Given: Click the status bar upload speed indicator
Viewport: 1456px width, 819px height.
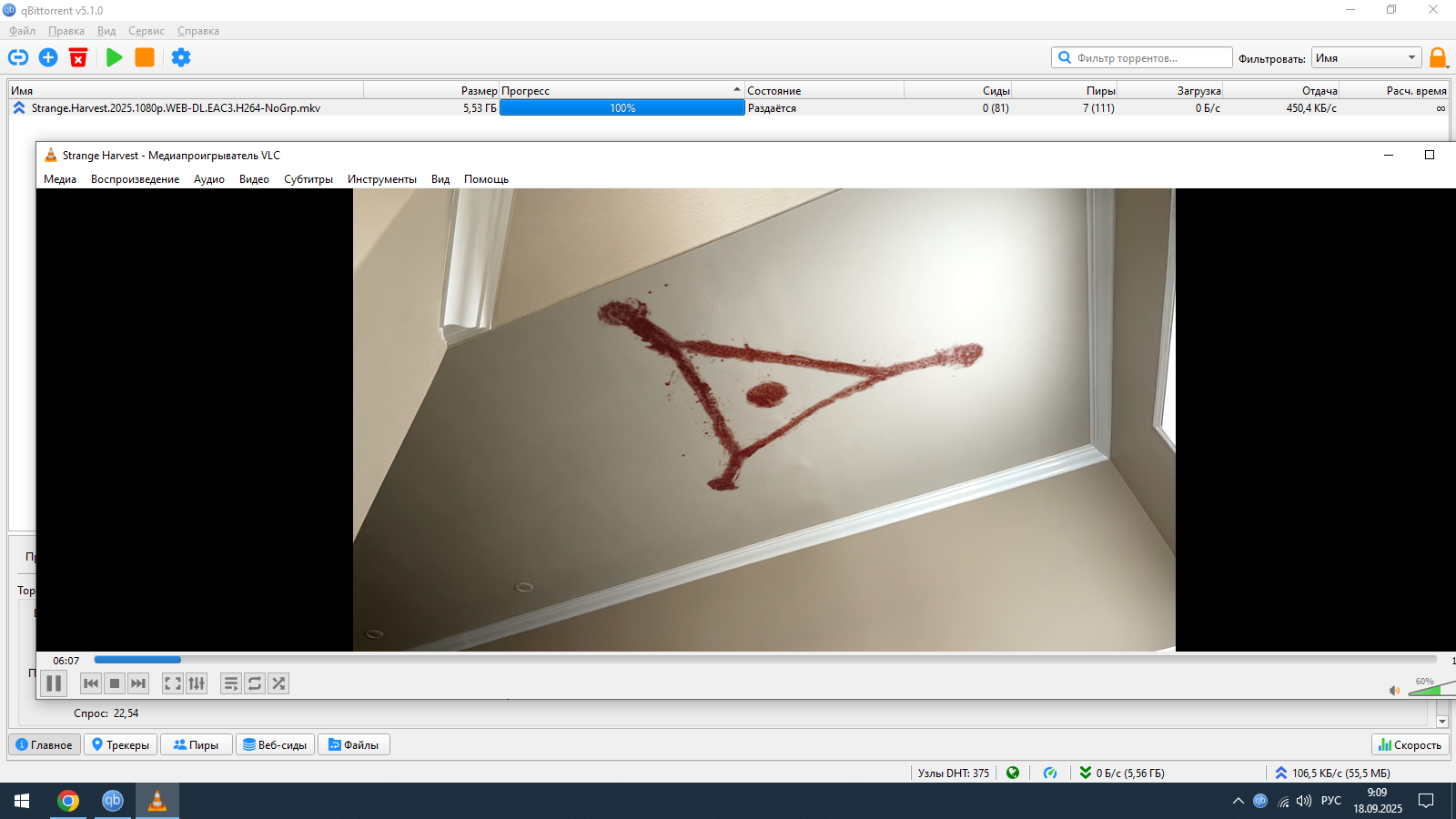Looking at the screenshot, I should [x=1332, y=773].
